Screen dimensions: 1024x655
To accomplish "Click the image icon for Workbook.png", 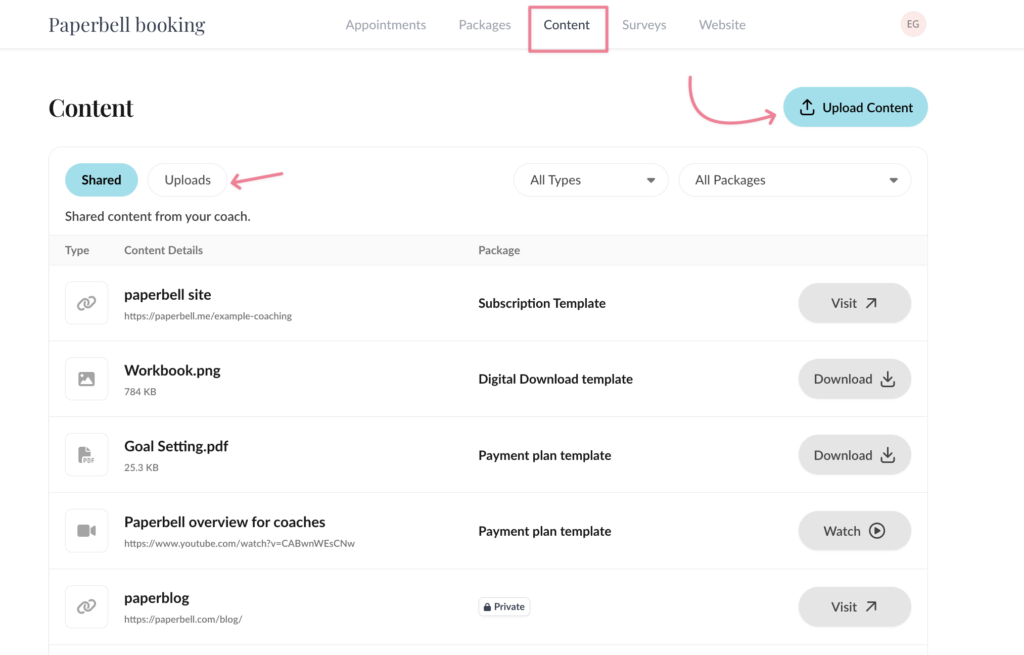I will [x=86, y=379].
